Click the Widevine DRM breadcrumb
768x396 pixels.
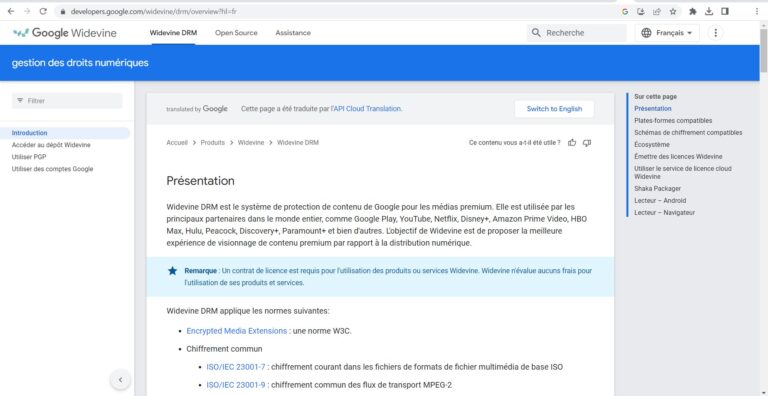pos(298,143)
